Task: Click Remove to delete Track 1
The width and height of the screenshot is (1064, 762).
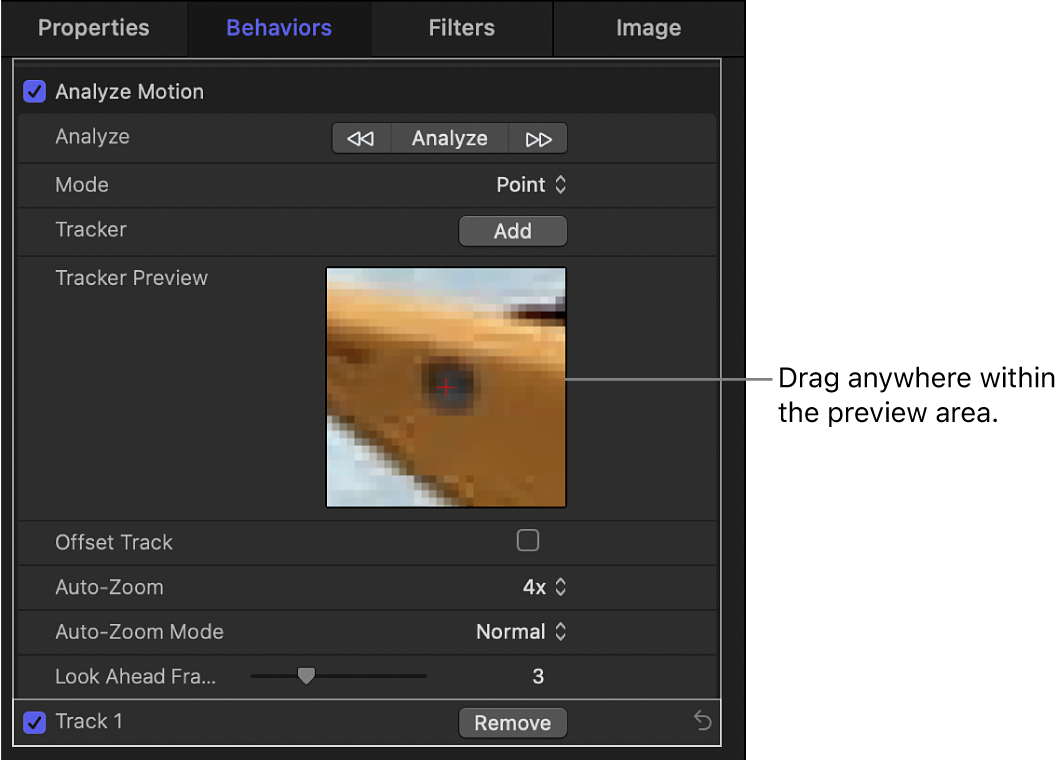Action: coord(512,722)
